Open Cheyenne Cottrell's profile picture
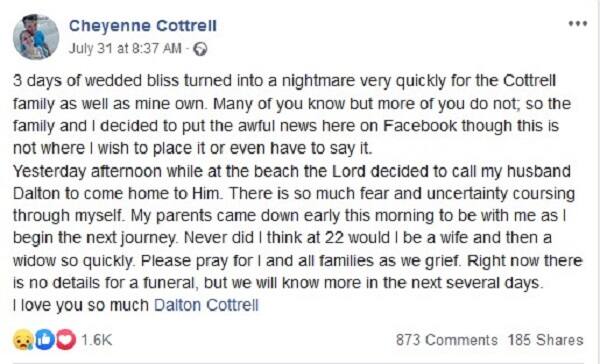The image size is (600, 364). 36,37
